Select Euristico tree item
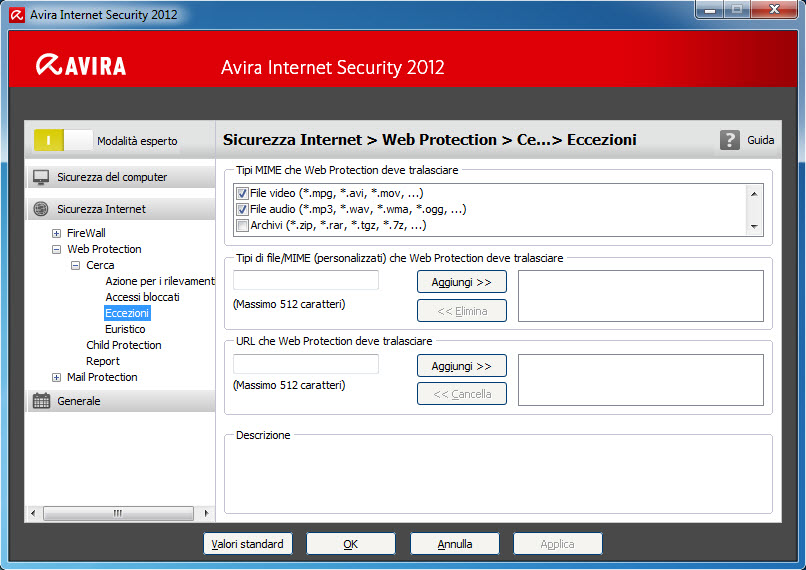Screen dimensions: 806x570 pos(125,329)
